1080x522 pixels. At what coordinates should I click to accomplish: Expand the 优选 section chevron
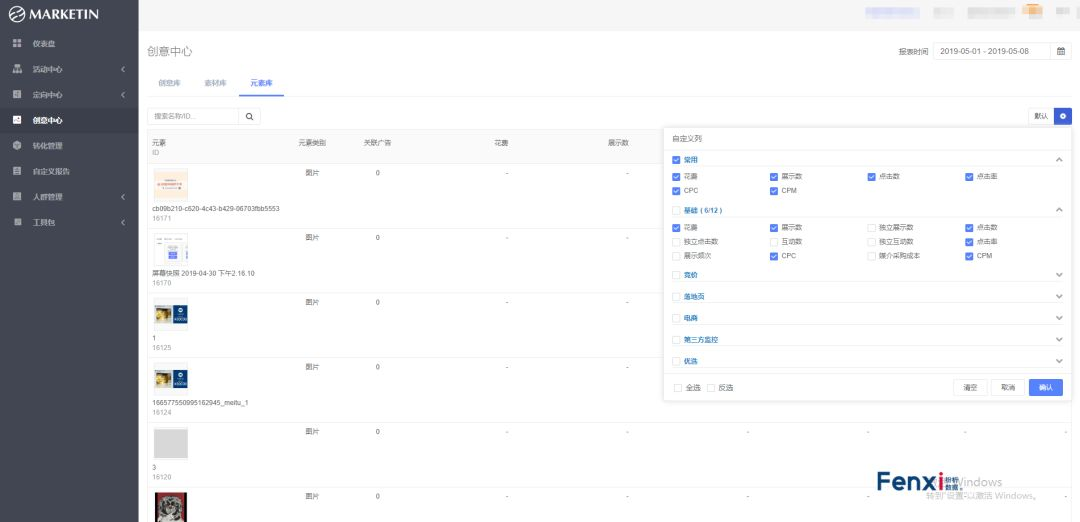(1059, 361)
